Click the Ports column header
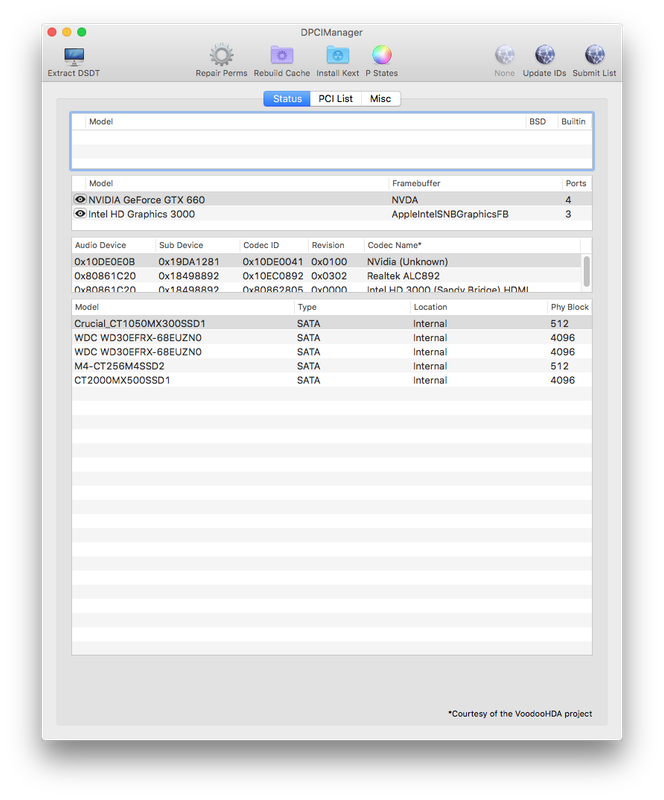 coord(576,183)
